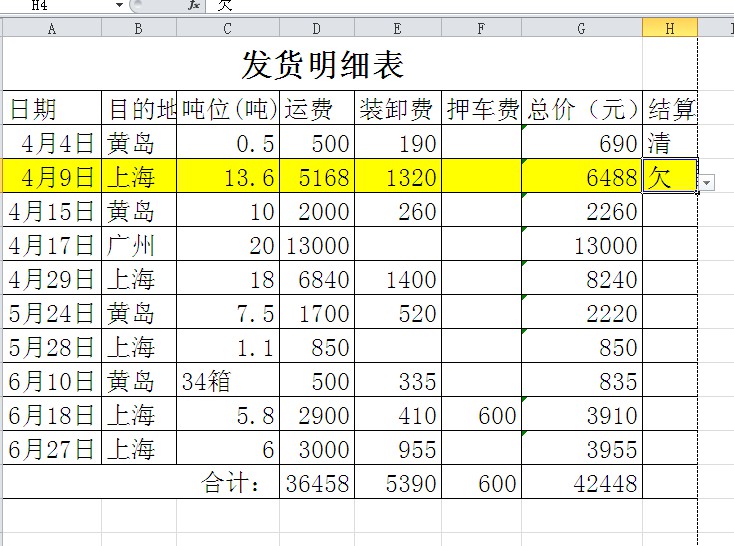Select the date cell 4月4日

52,142
